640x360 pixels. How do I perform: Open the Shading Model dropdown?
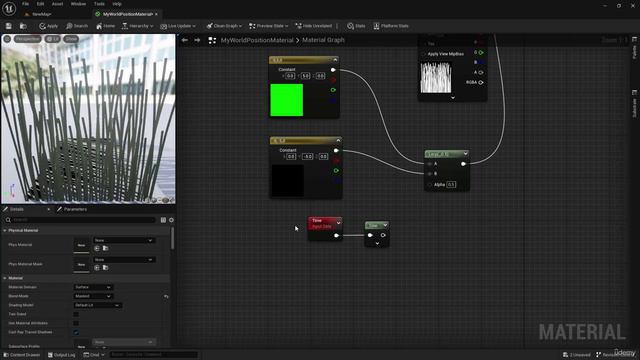click(x=97, y=305)
